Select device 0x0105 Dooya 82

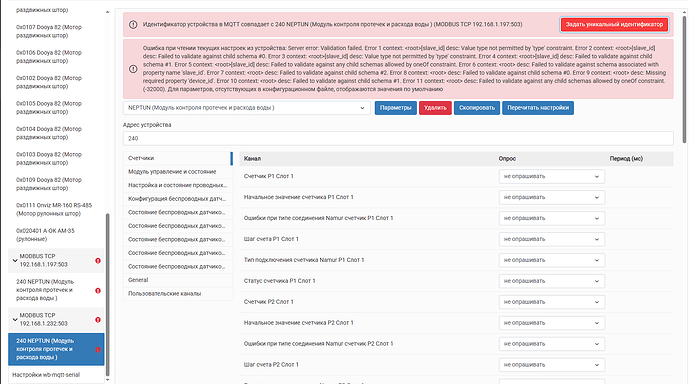tap(56, 108)
